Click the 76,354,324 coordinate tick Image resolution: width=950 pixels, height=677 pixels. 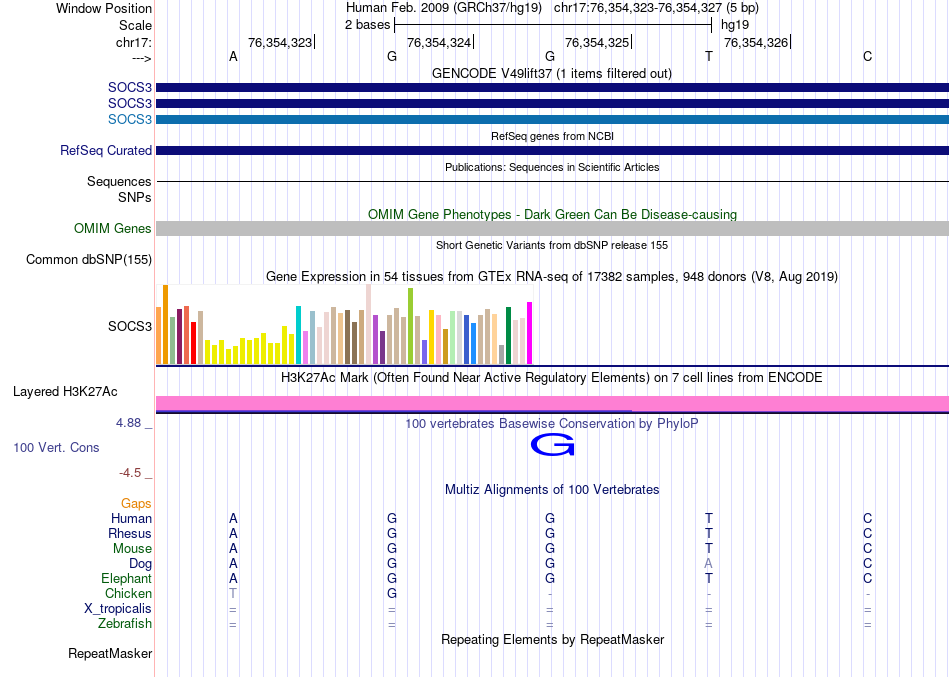440,42
